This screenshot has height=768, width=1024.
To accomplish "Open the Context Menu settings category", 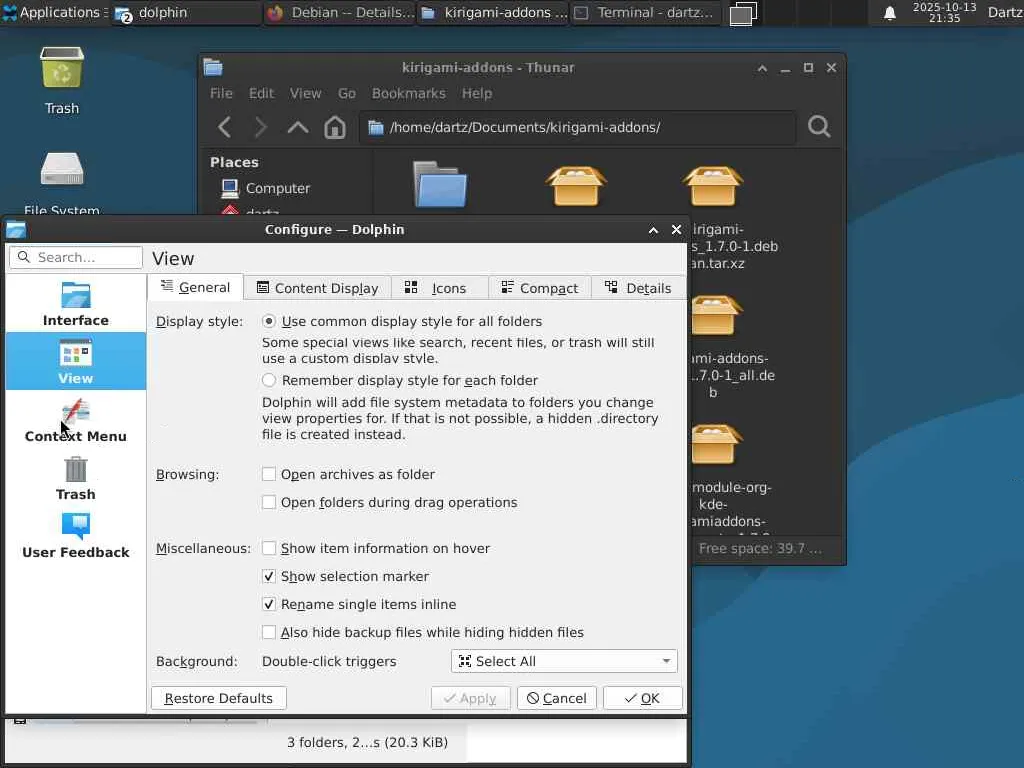I will click(x=76, y=419).
